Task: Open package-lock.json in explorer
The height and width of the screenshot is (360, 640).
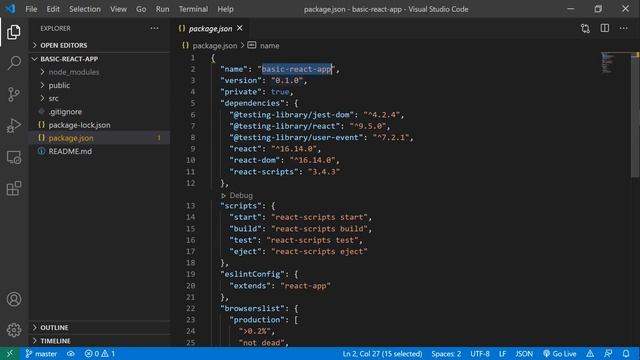Action: [99, 125]
